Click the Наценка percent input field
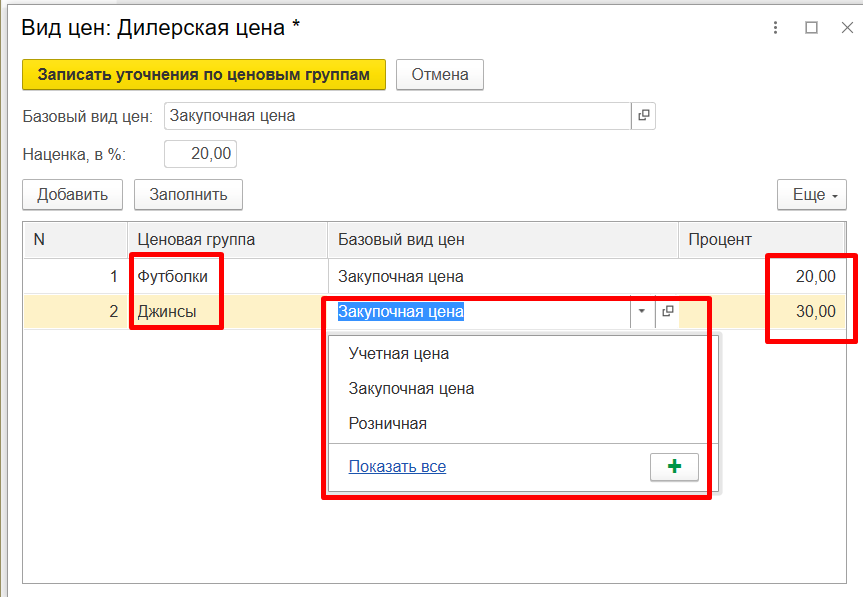863x597 pixels. [200, 154]
